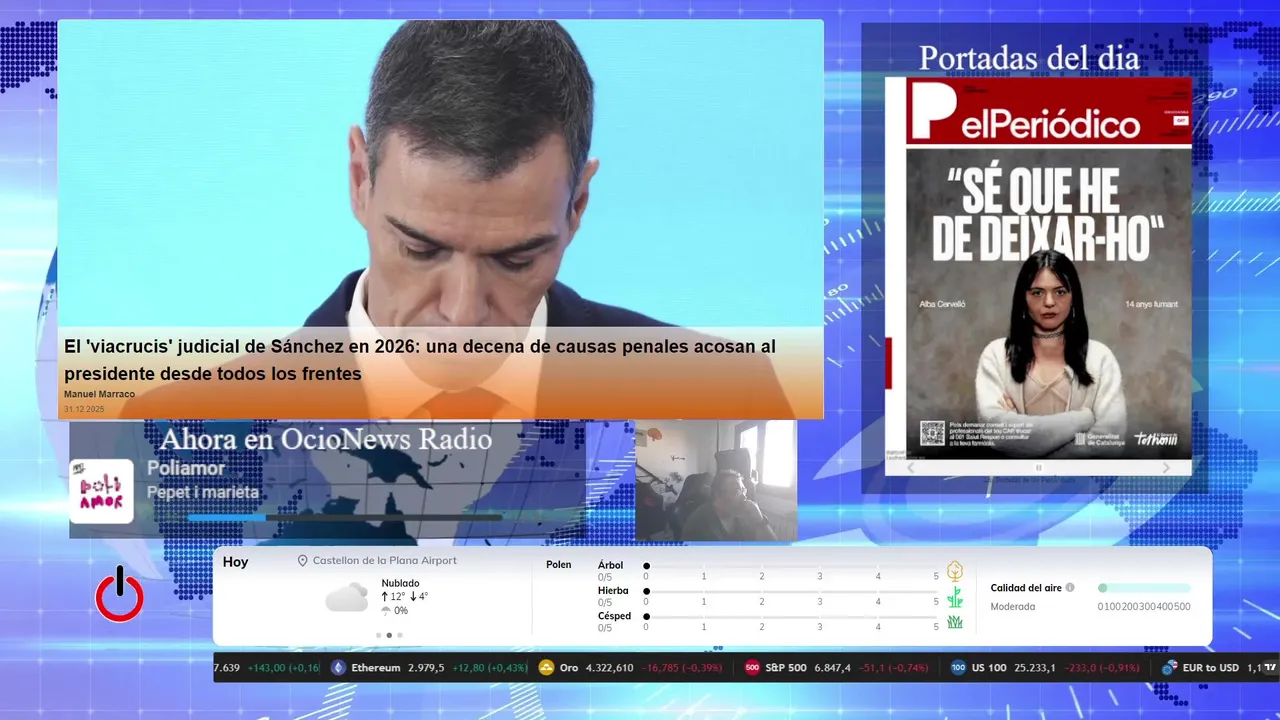The width and height of the screenshot is (1280, 720).
Task: Click the Árbol tree pollen icon
Action: pyautogui.click(x=955, y=571)
